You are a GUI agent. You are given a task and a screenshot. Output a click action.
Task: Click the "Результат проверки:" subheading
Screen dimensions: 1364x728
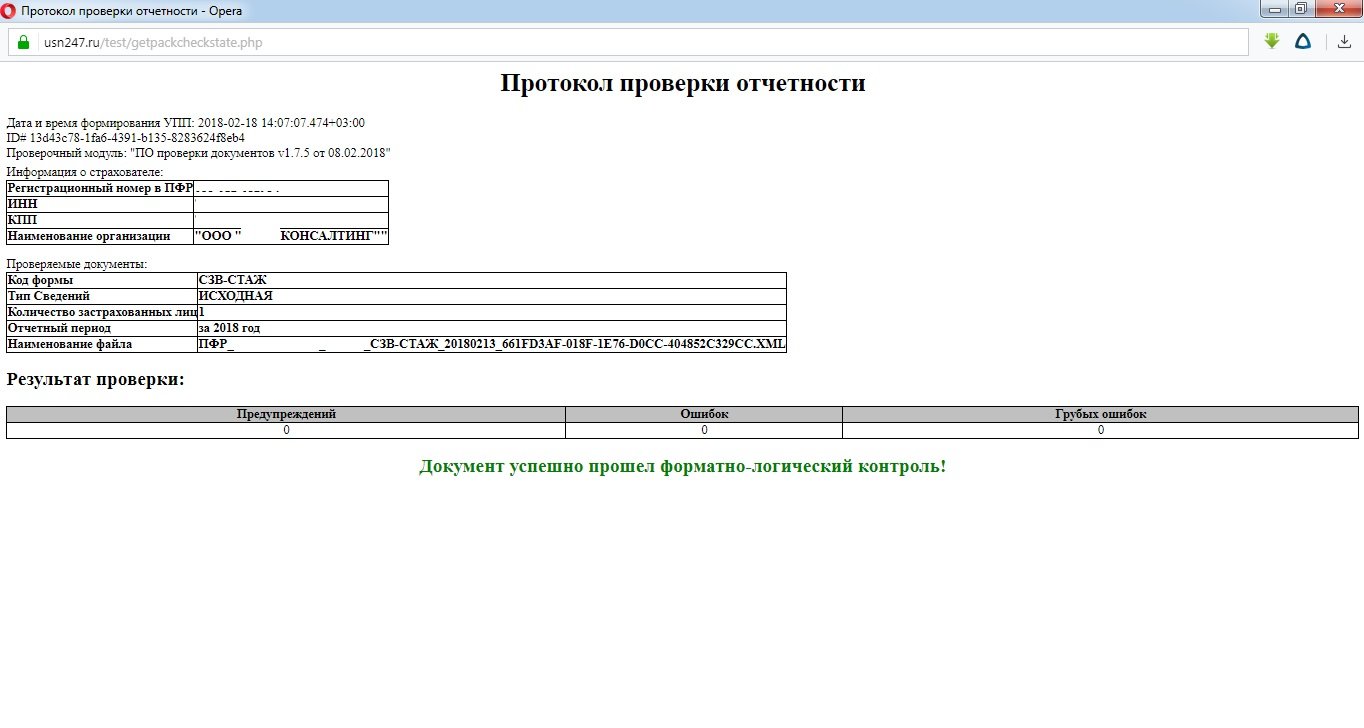pos(96,380)
